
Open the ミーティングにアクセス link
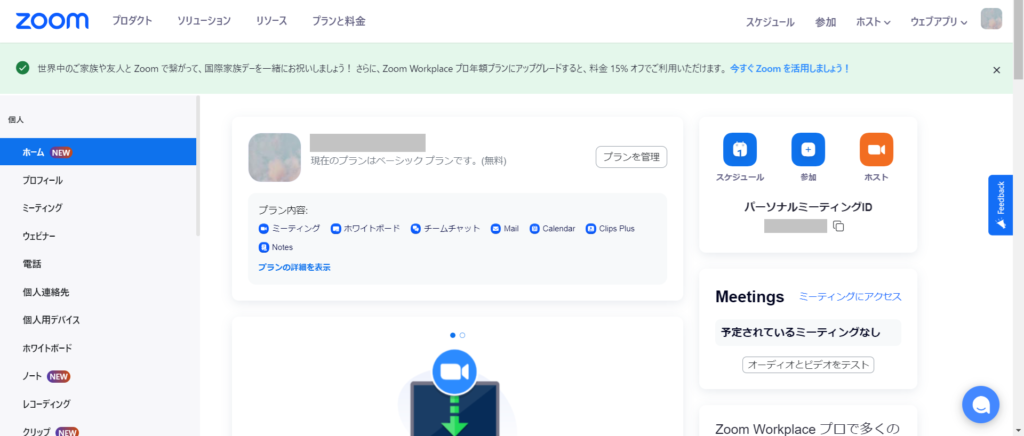point(850,297)
